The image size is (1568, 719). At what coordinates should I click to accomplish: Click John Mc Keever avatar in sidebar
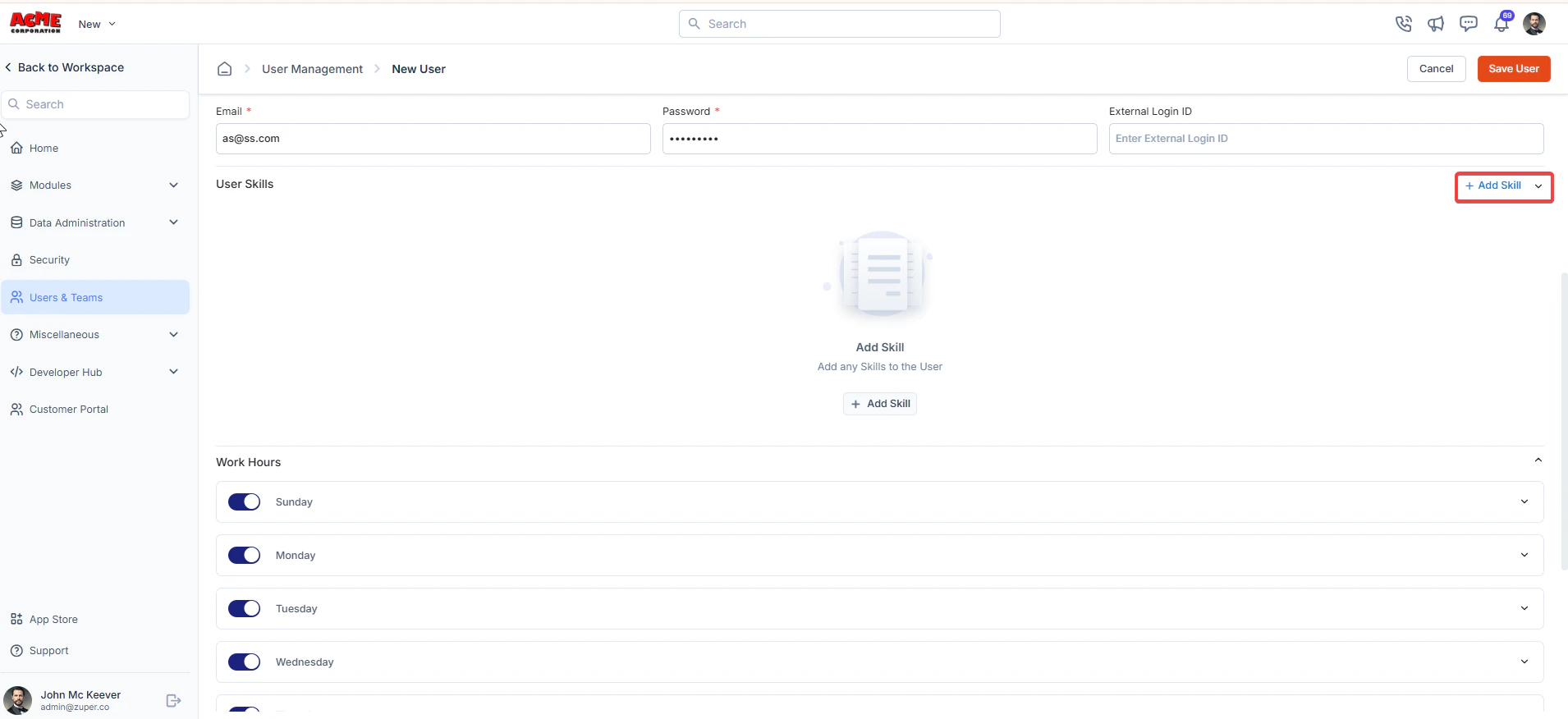[x=17, y=700]
